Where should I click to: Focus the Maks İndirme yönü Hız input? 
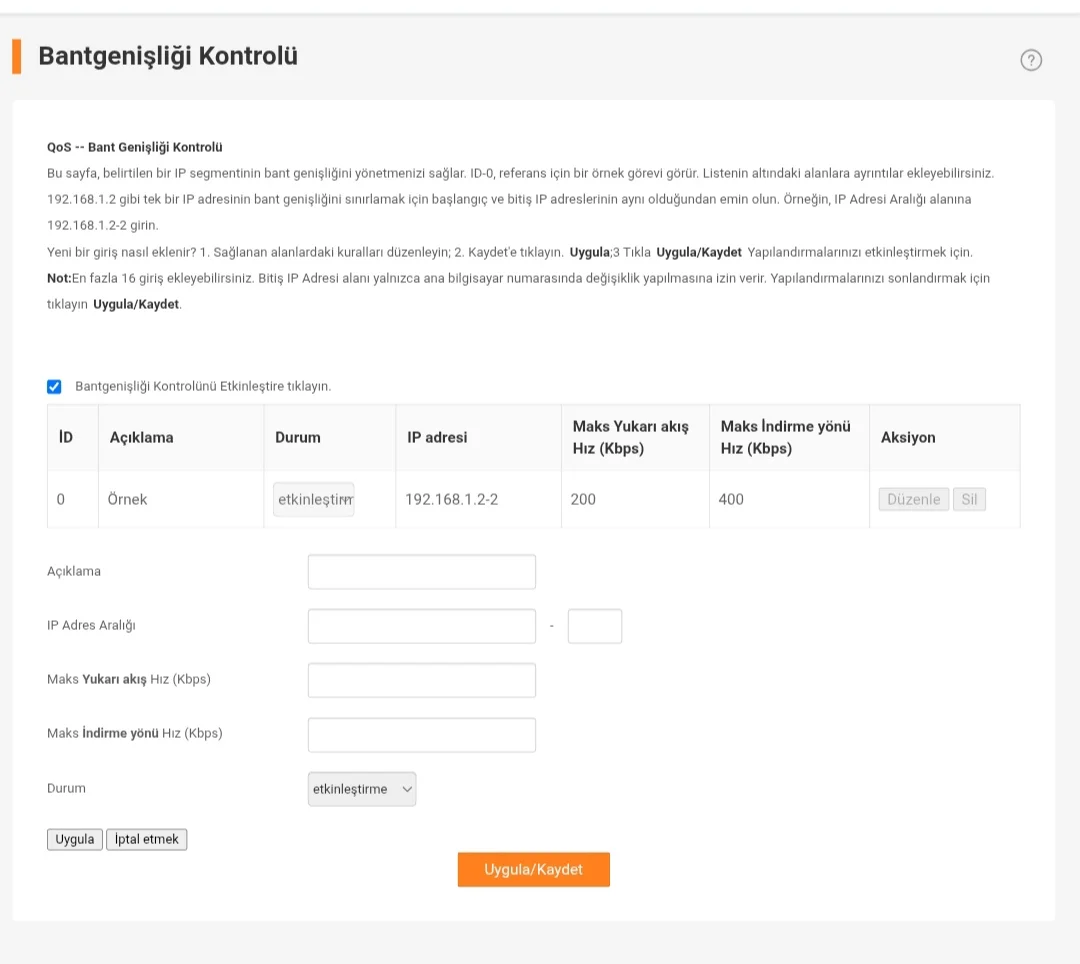pos(421,734)
